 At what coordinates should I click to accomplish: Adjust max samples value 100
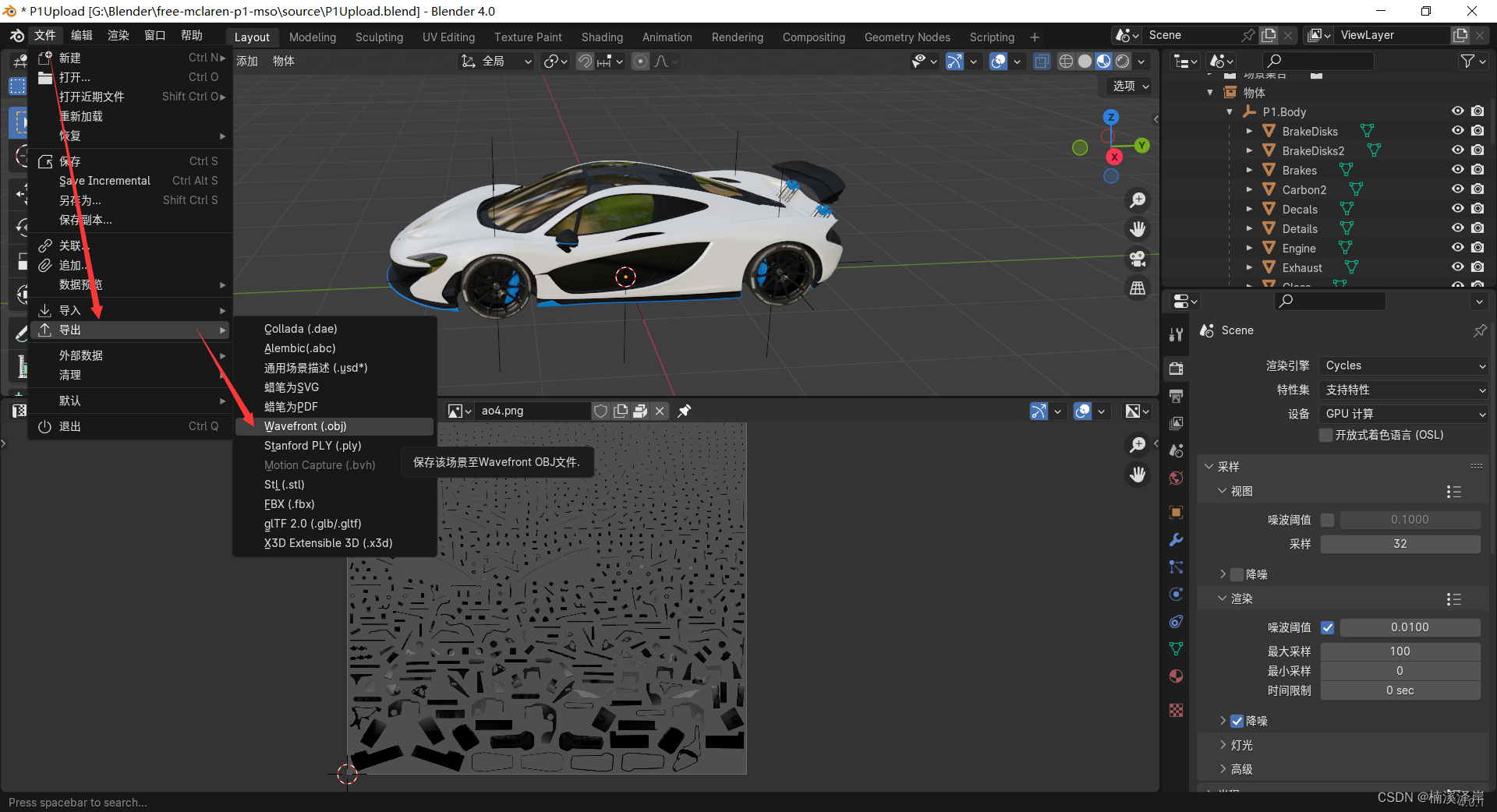[1400, 651]
